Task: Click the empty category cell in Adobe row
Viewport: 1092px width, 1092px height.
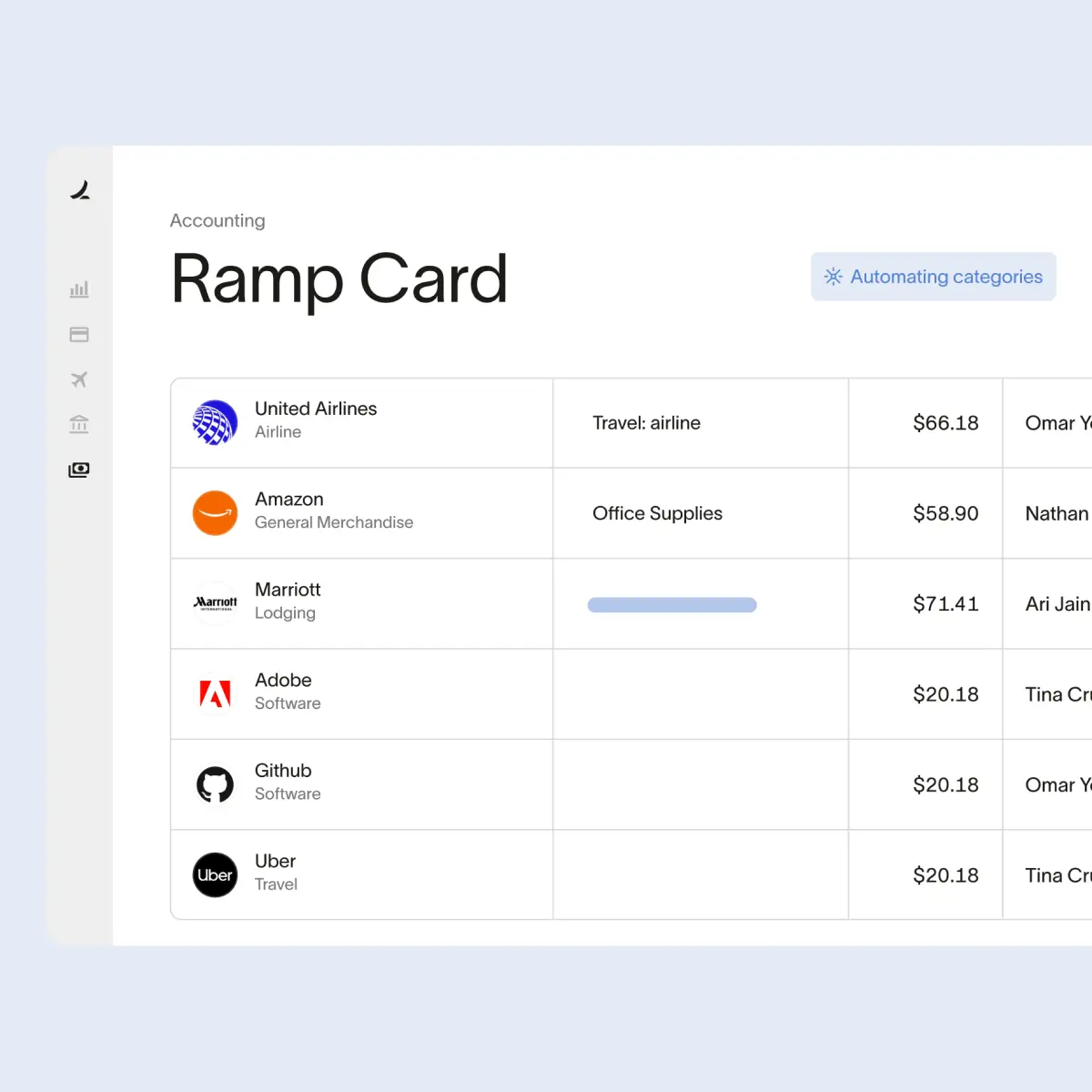Action: click(x=701, y=694)
